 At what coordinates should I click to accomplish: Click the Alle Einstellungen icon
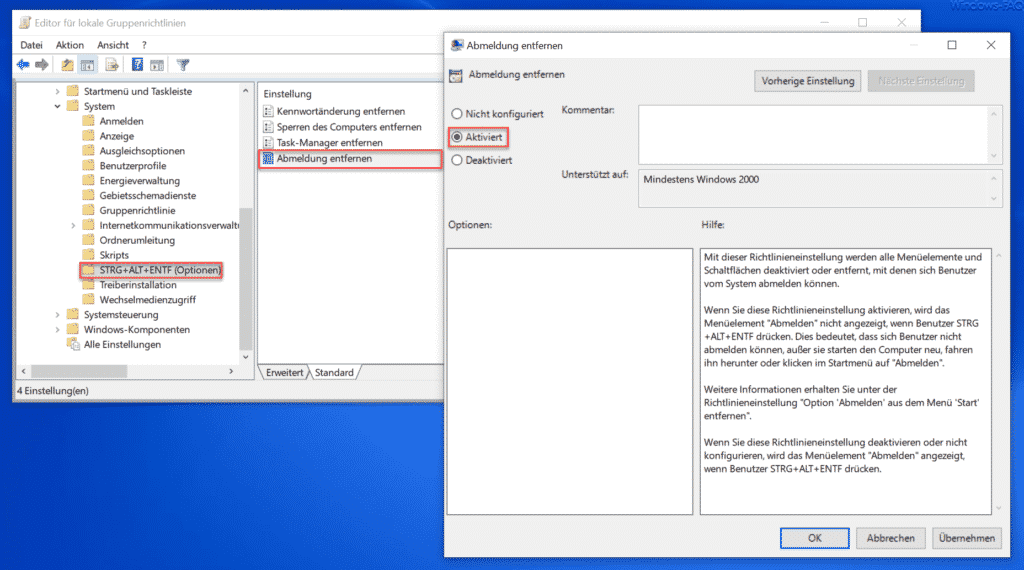coord(73,344)
